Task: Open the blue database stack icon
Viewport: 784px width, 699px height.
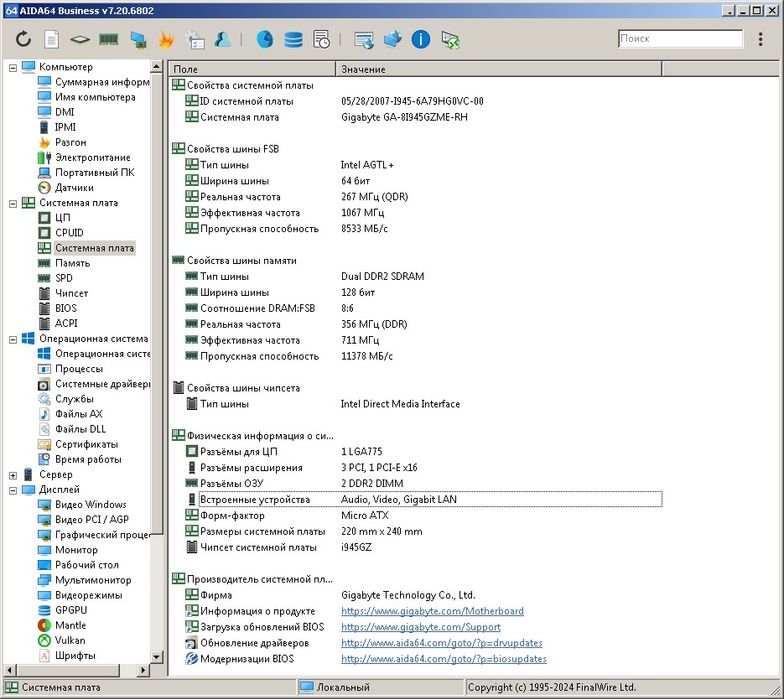Action: point(293,39)
